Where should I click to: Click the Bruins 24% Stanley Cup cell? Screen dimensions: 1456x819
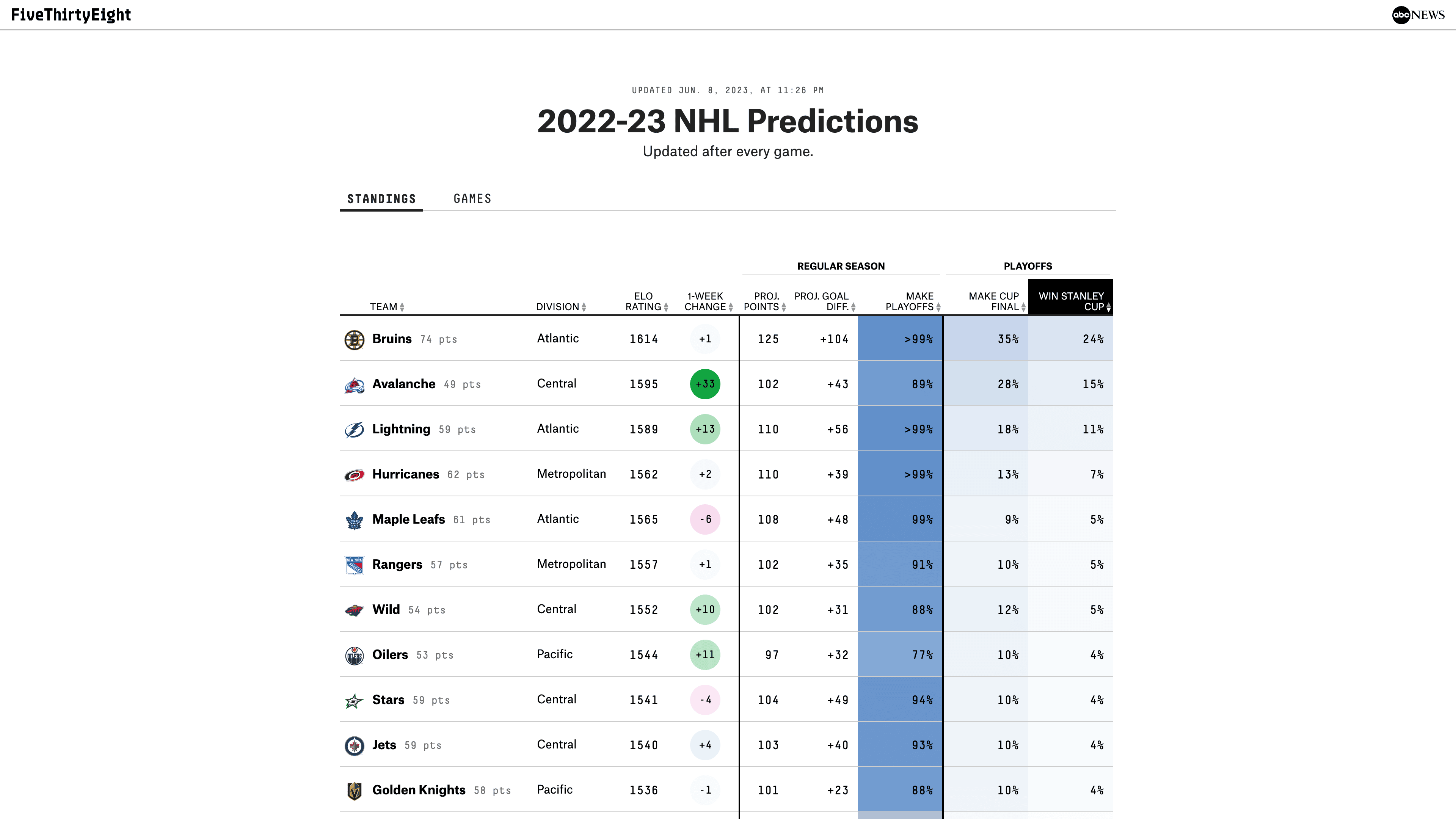1070,339
